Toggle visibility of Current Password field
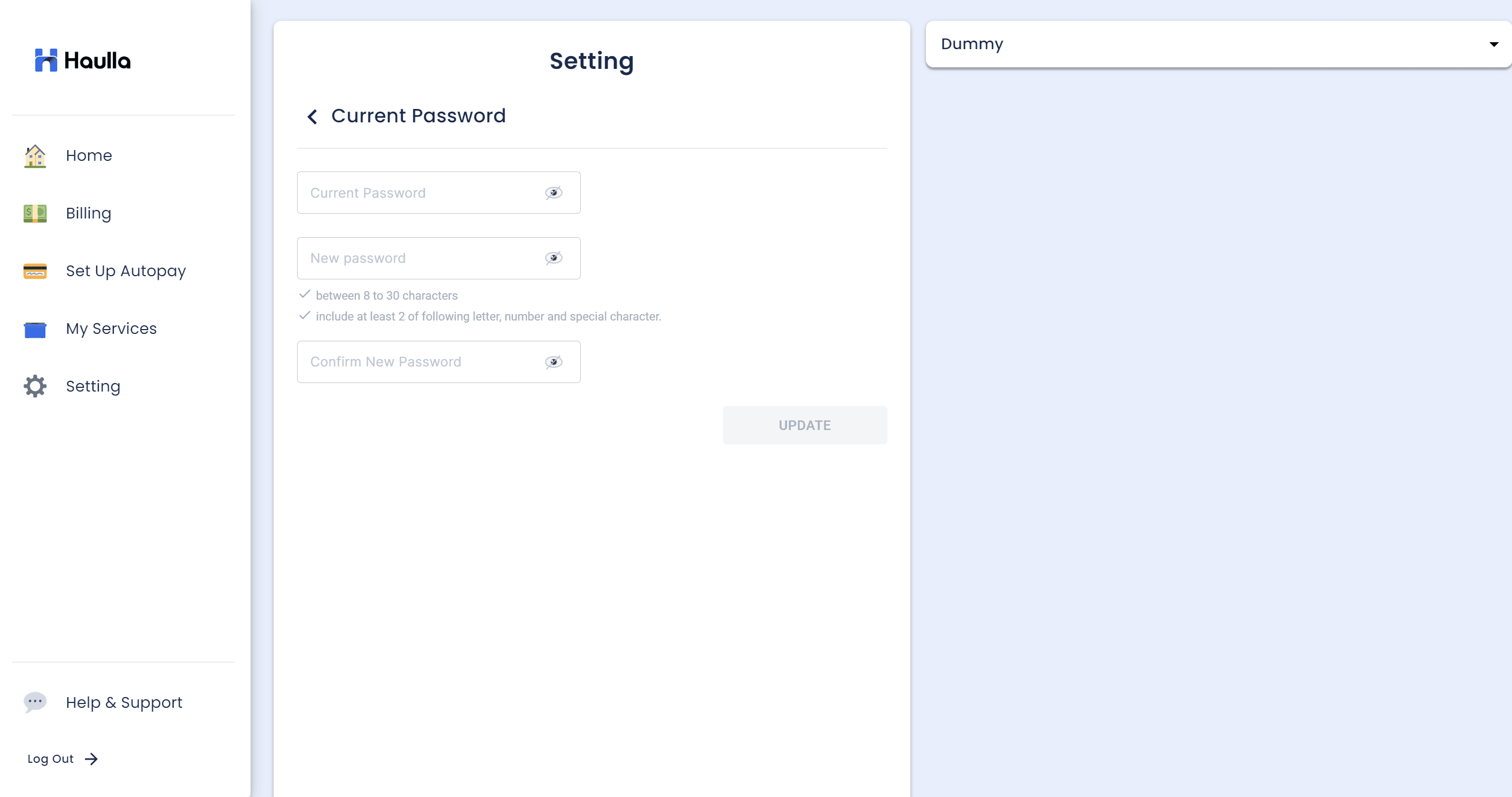 (554, 193)
